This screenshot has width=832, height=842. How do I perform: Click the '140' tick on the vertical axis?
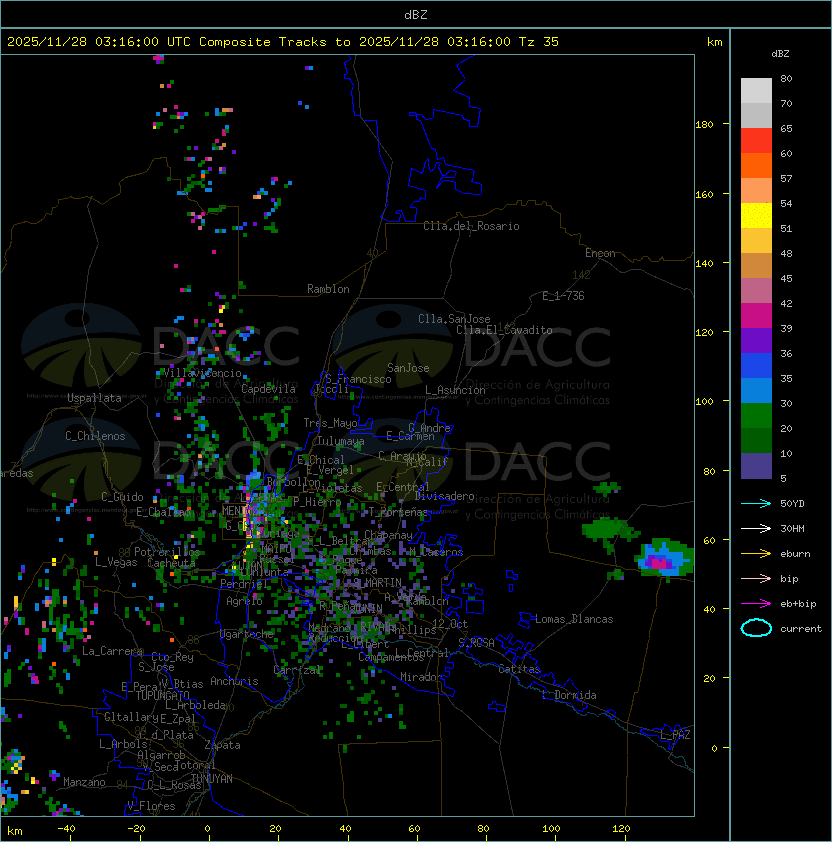tap(704, 264)
